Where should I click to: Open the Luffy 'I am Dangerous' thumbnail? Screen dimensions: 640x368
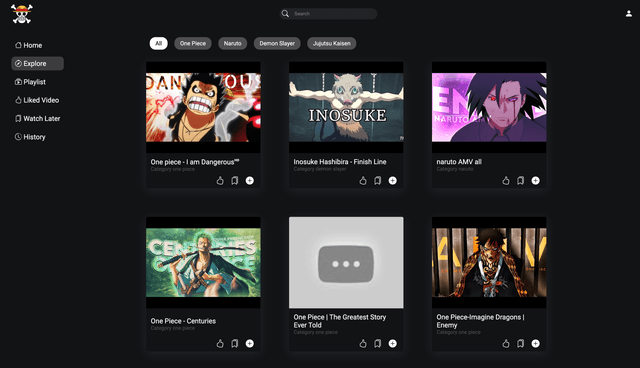pyautogui.click(x=203, y=107)
